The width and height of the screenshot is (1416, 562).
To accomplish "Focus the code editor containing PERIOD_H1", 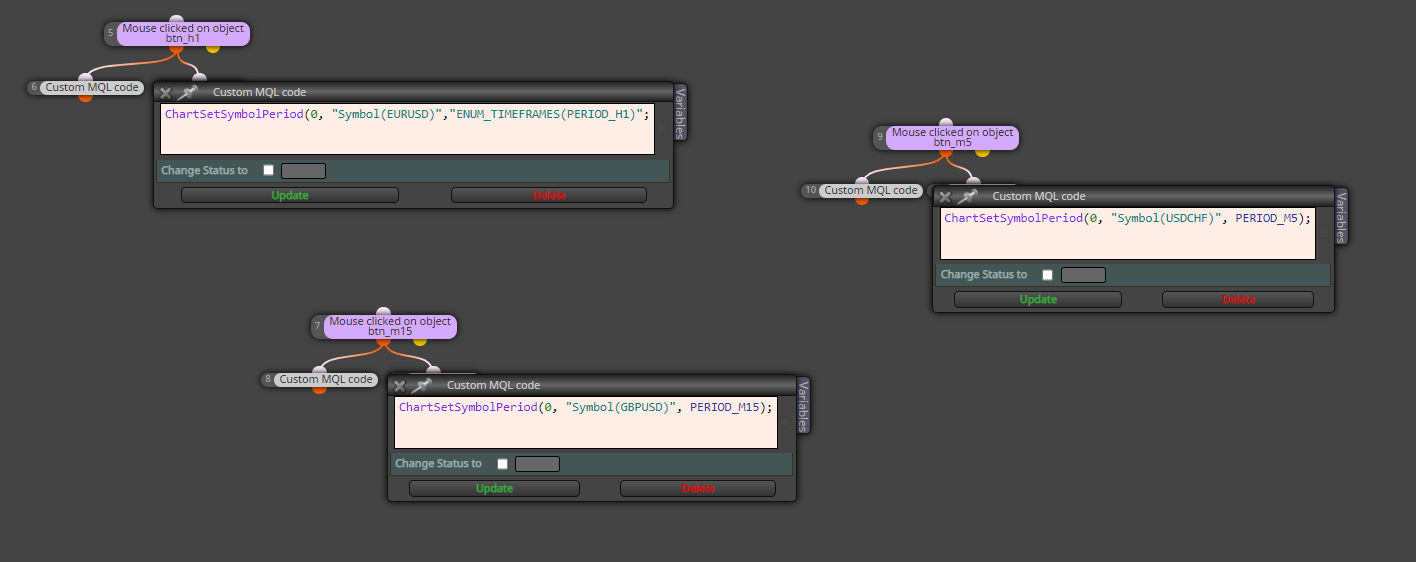I will pyautogui.click(x=407, y=129).
